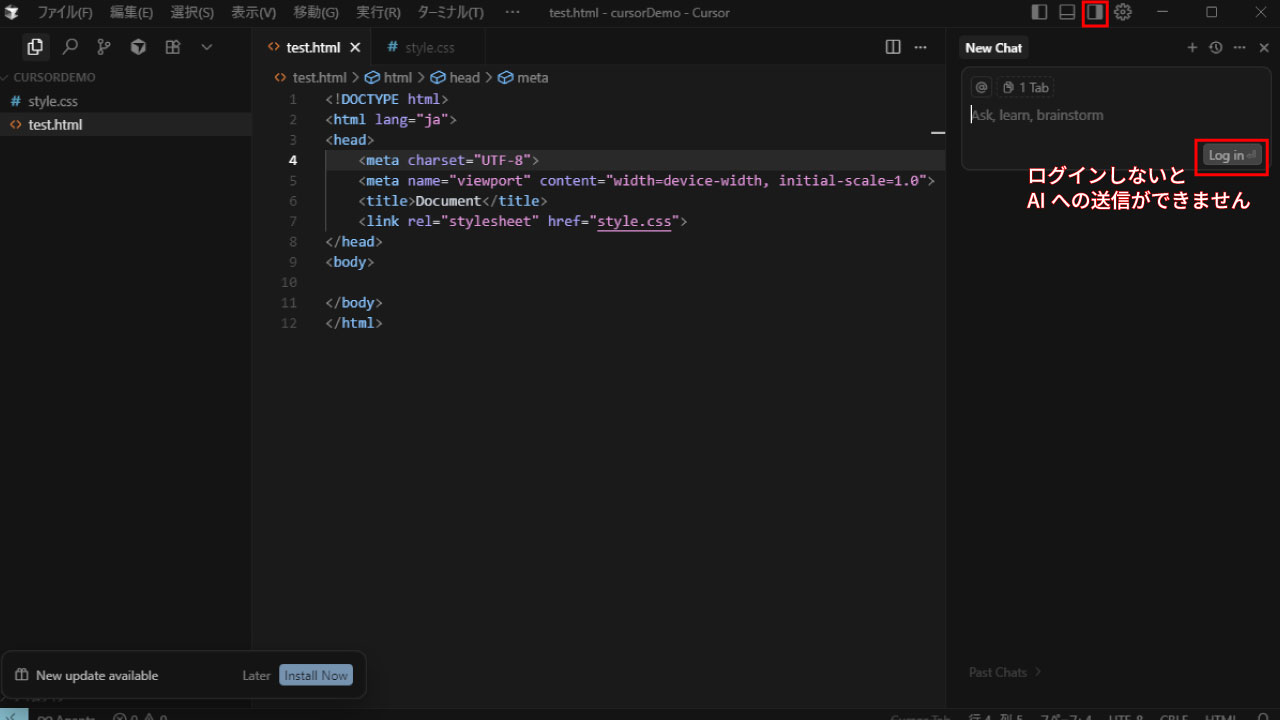Follow the style.css link in the href attribute

(x=634, y=221)
